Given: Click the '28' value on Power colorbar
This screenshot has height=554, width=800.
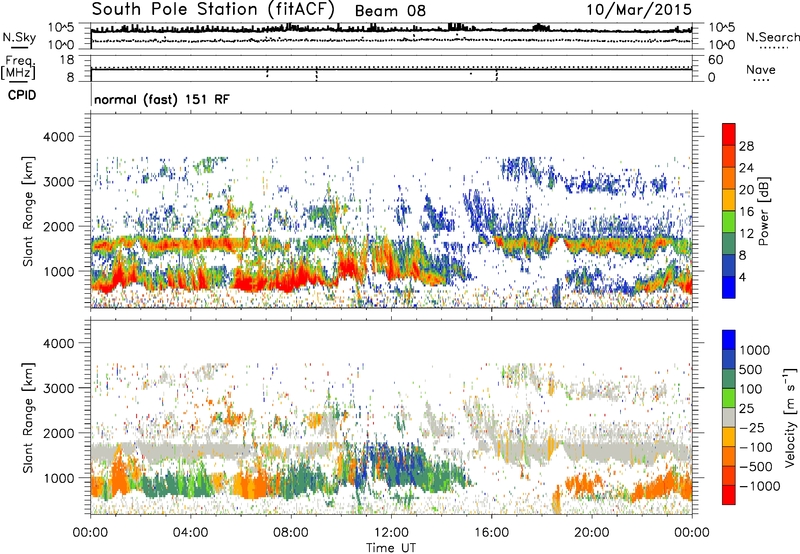Looking at the screenshot, I should pos(746,146).
